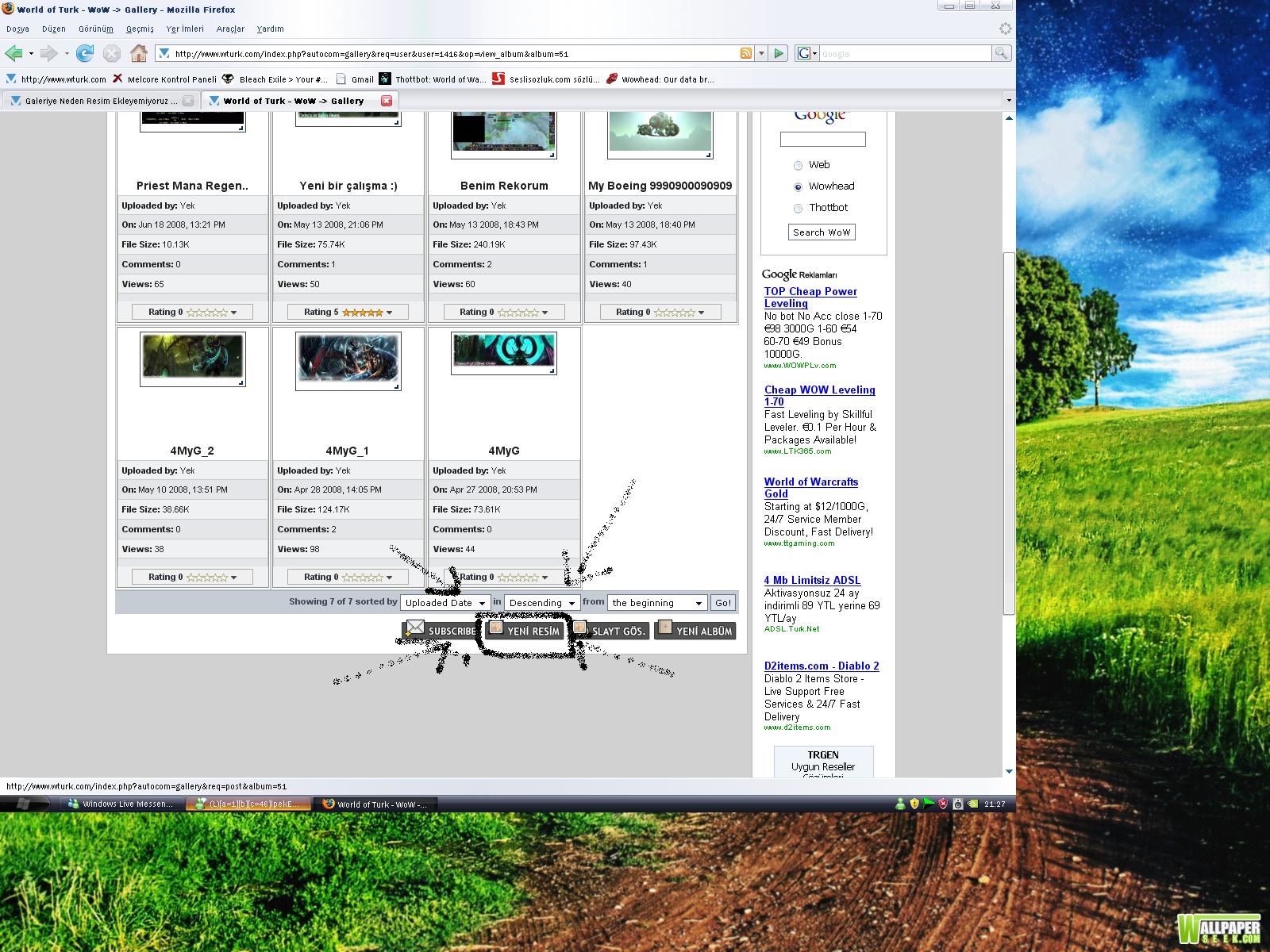Open the Geçmiş menu
This screenshot has width=1270, height=952.
(x=140, y=29)
